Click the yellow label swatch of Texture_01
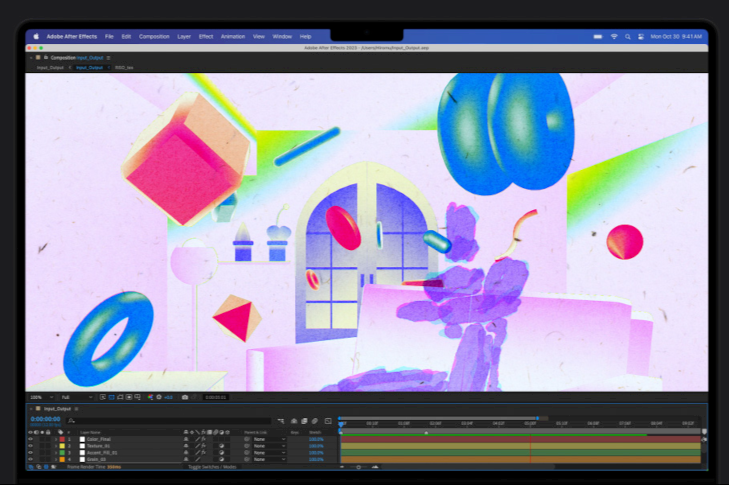729x485 pixels. pyautogui.click(x=62, y=446)
